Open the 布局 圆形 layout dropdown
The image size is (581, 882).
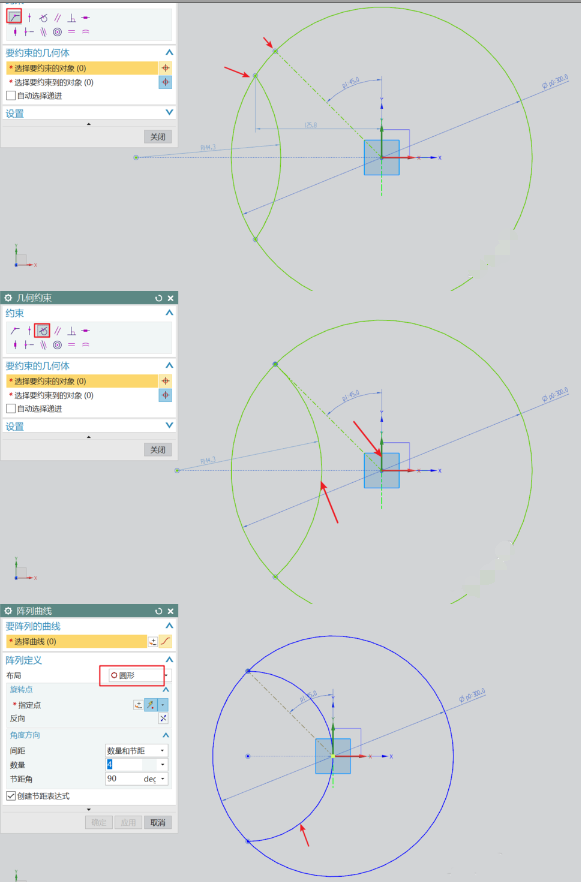coord(138,675)
